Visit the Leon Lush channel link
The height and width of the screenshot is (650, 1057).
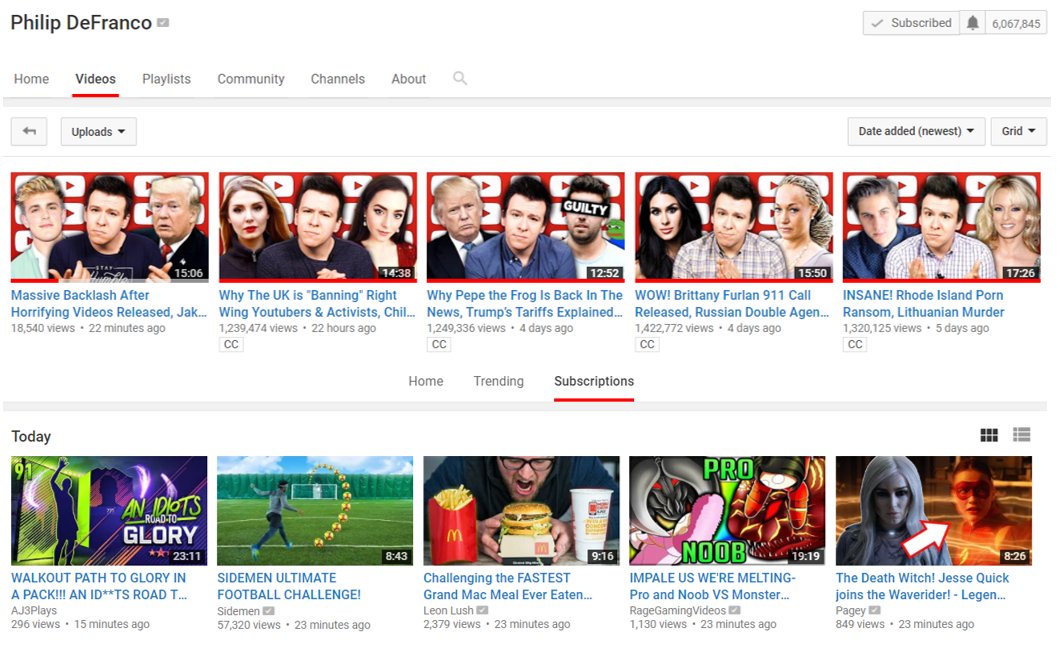click(448, 610)
